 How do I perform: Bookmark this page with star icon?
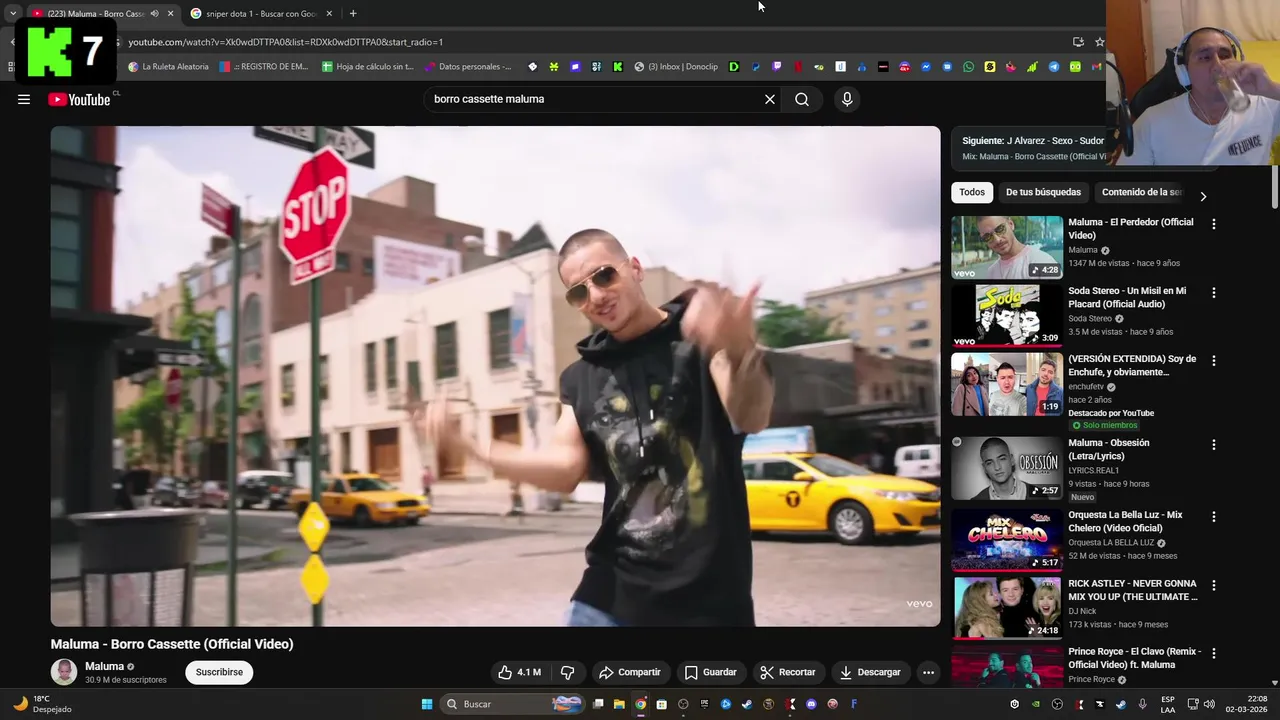point(1099,42)
